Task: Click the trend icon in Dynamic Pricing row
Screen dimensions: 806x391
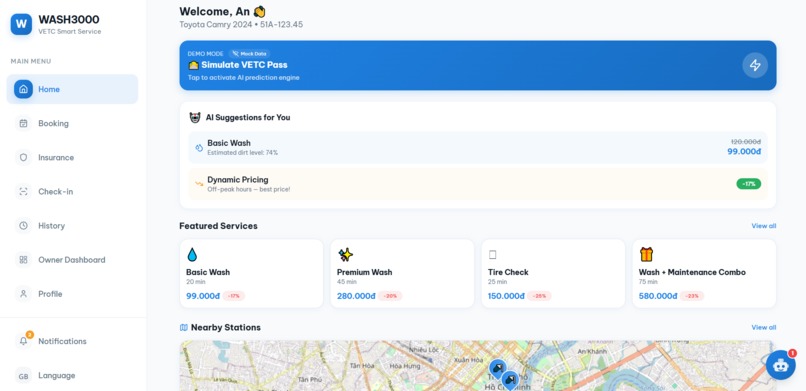Action: (199, 184)
